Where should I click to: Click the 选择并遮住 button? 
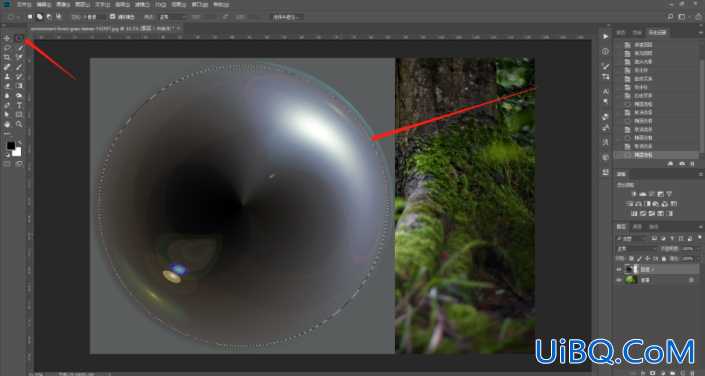pyautogui.click(x=286, y=17)
